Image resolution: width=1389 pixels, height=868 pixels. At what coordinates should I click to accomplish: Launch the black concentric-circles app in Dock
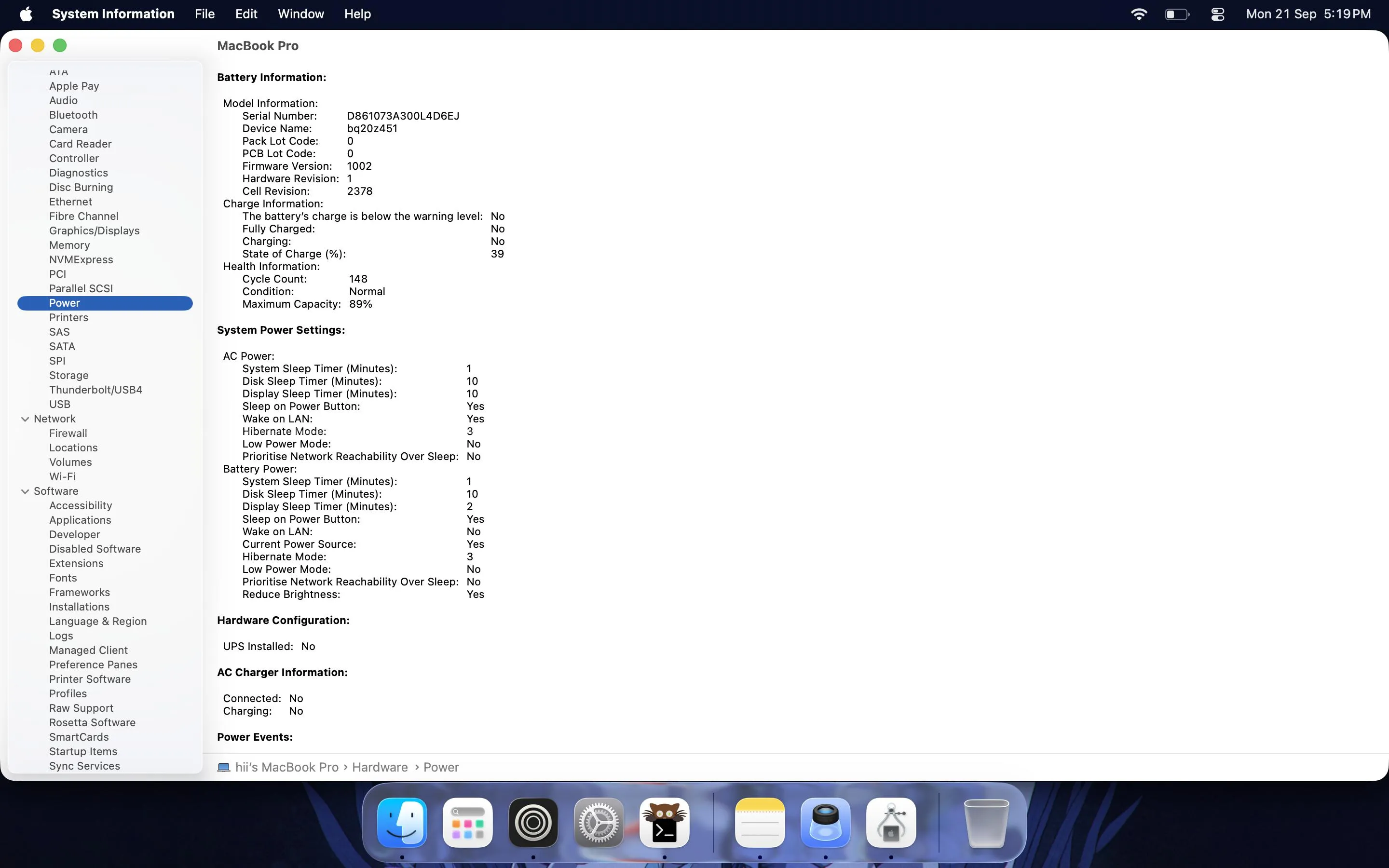(x=533, y=822)
